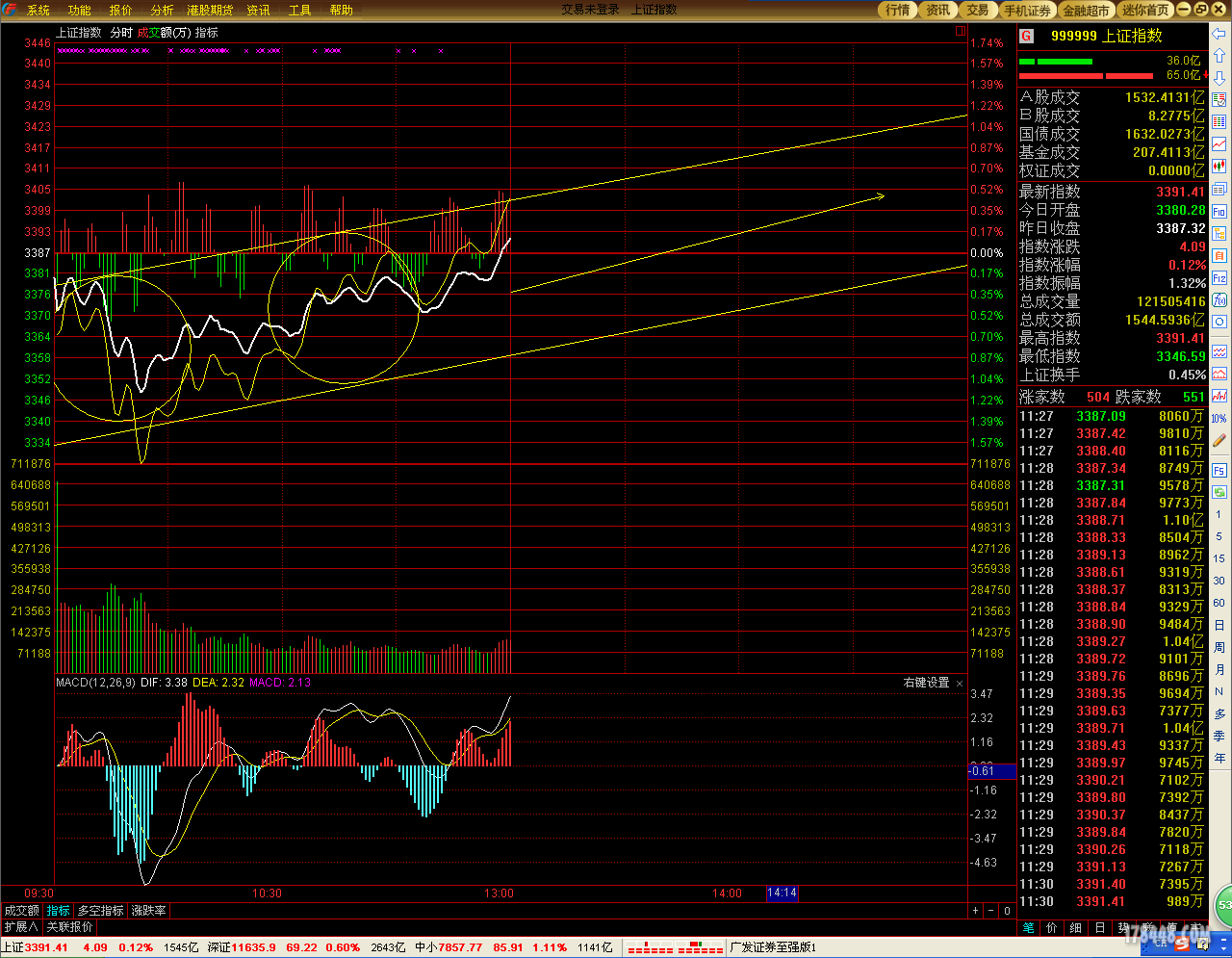This screenshot has height=958, width=1232.
Task: Select monthly '月' period in right sidebar
Action: (x=1219, y=669)
